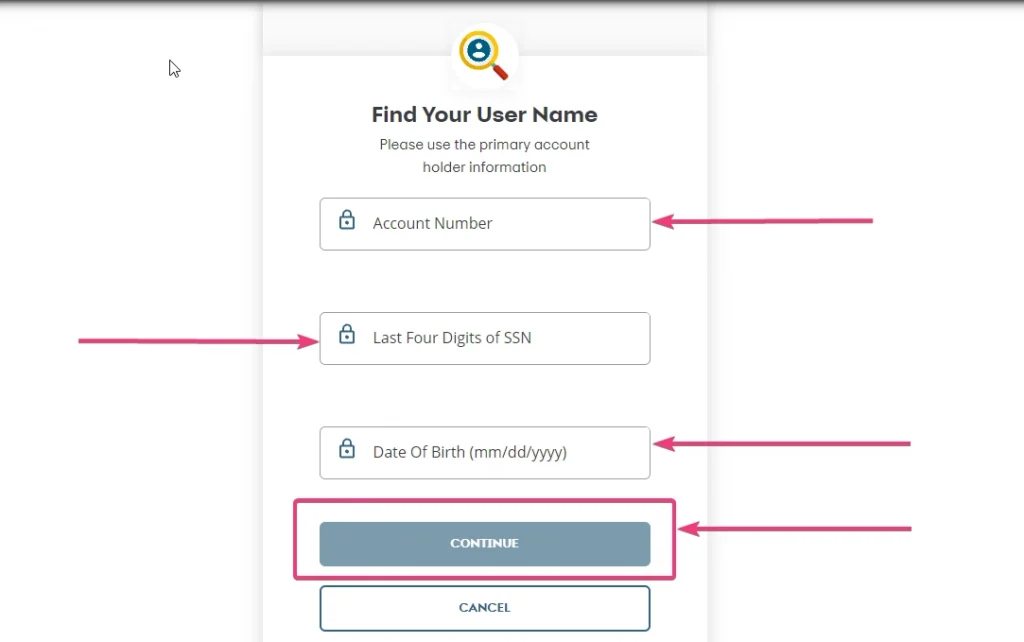
Task: Click the "Find Your User Name" heading
Action: click(485, 114)
